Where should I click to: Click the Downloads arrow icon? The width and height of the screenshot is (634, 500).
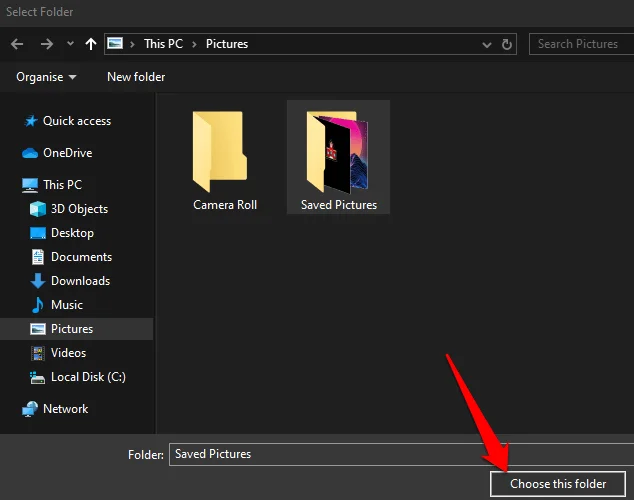click(38, 281)
